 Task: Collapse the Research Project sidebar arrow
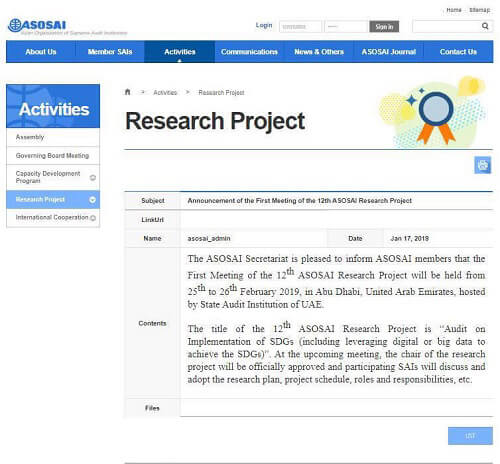(x=93, y=200)
